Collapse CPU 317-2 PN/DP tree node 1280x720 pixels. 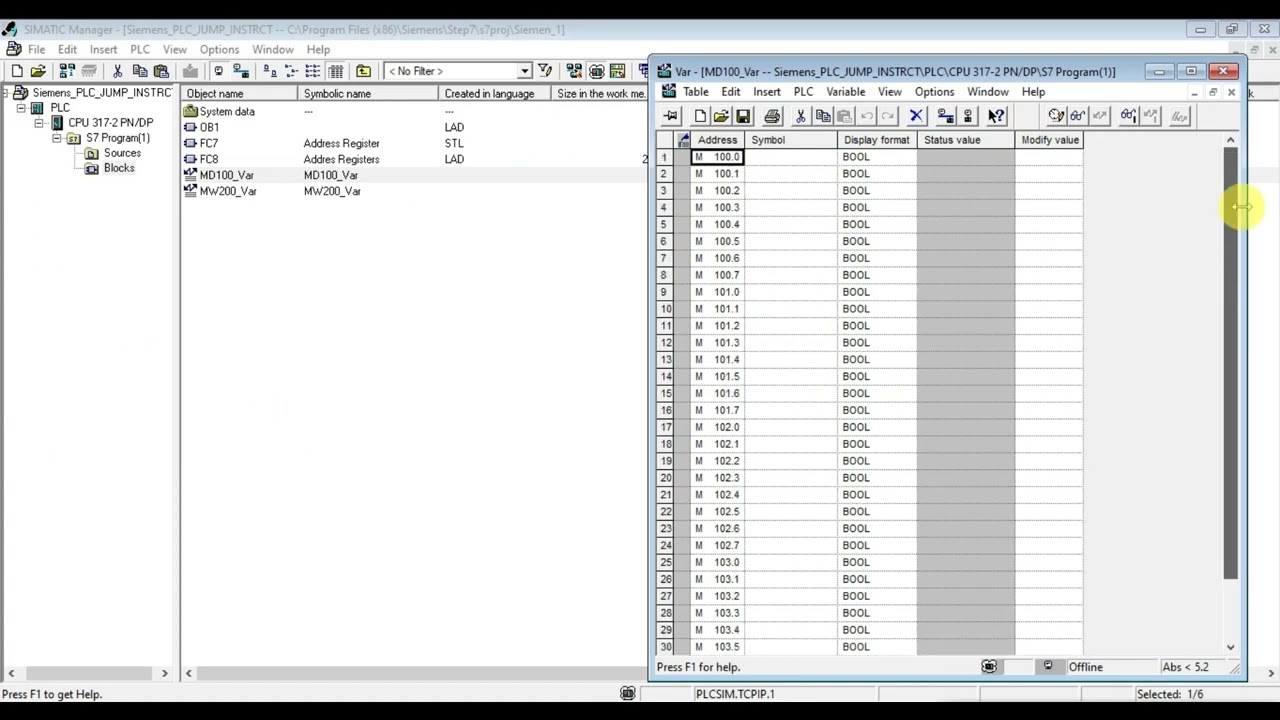(x=39, y=123)
